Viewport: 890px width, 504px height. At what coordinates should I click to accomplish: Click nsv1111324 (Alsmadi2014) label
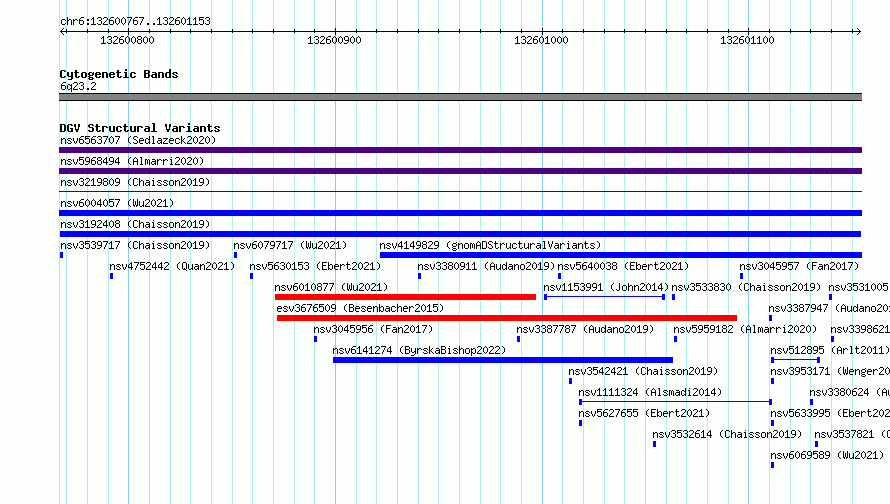coord(650,392)
